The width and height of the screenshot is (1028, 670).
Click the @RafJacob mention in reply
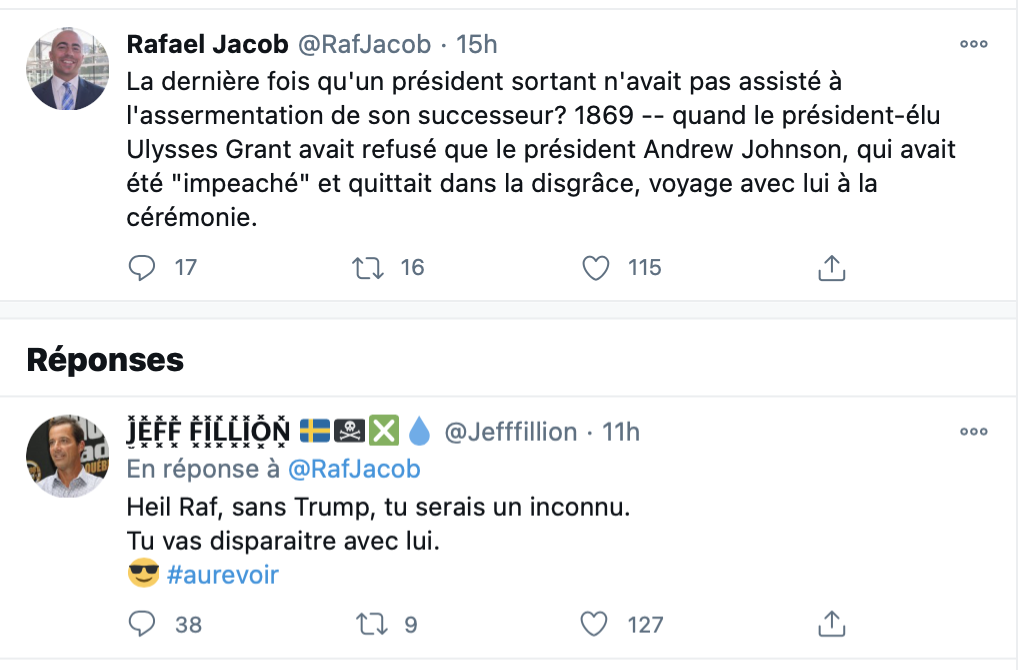[354, 469]
